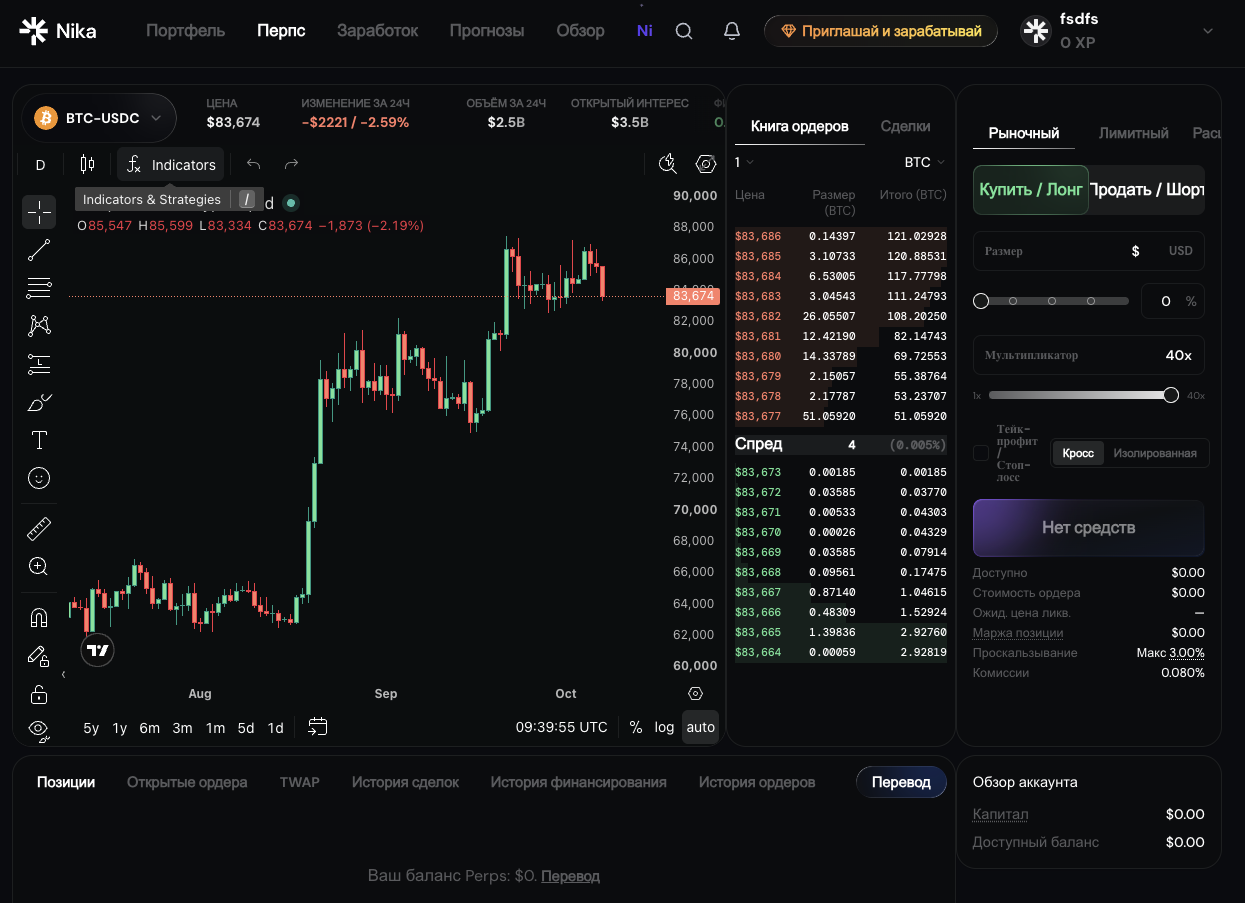Select 3m chart range
Image resolution: width=1245 pixels, height=903 pixels.
pos(182,728)
